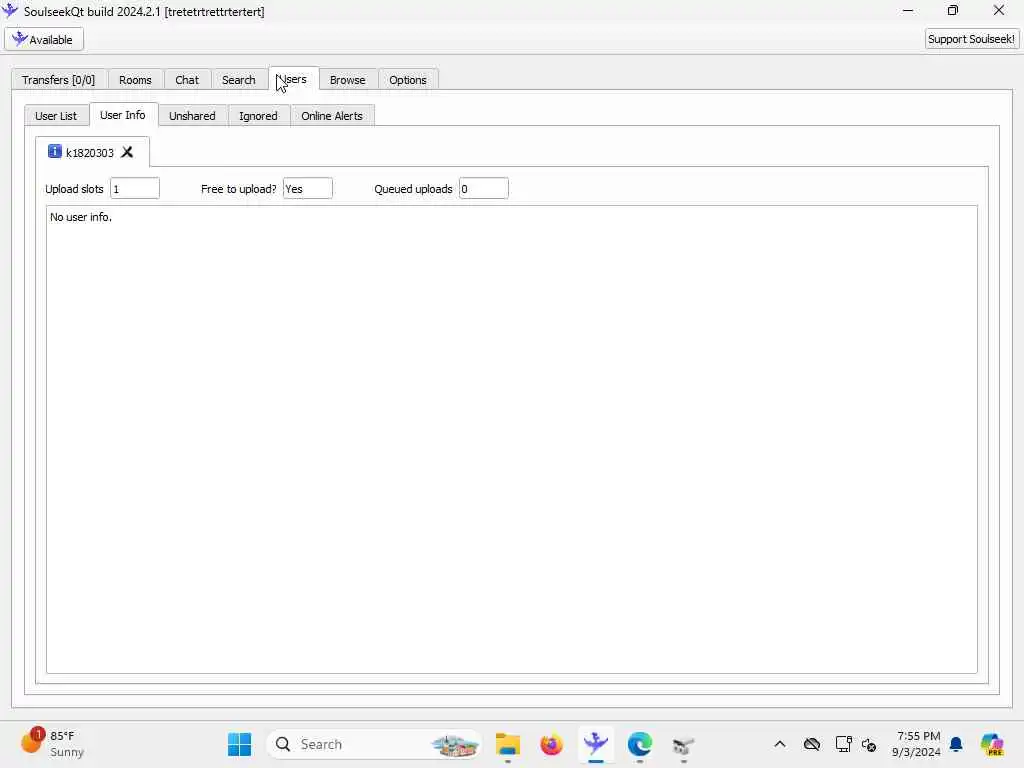Viewport: 1024px width, 768px height.
Task: Open the Options tab
Action: [x=408, y=80]
